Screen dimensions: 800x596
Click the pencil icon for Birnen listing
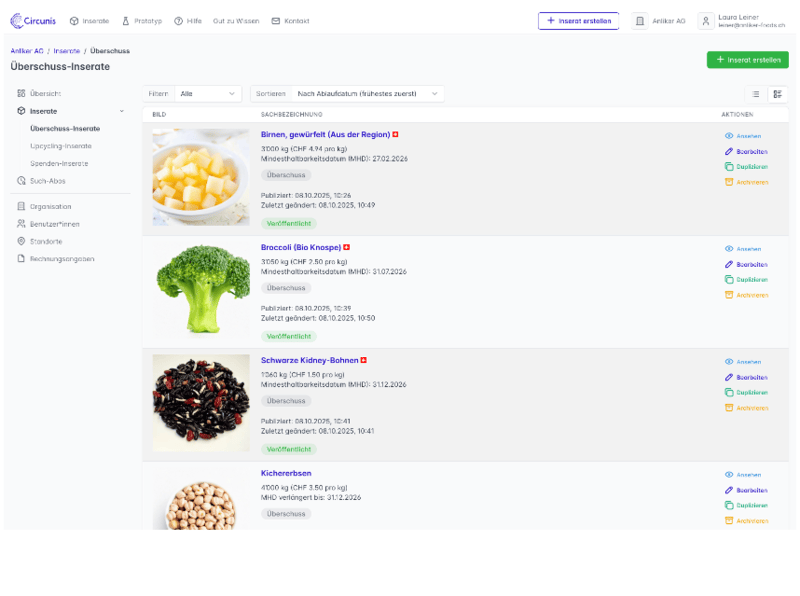tap(729, 151)
